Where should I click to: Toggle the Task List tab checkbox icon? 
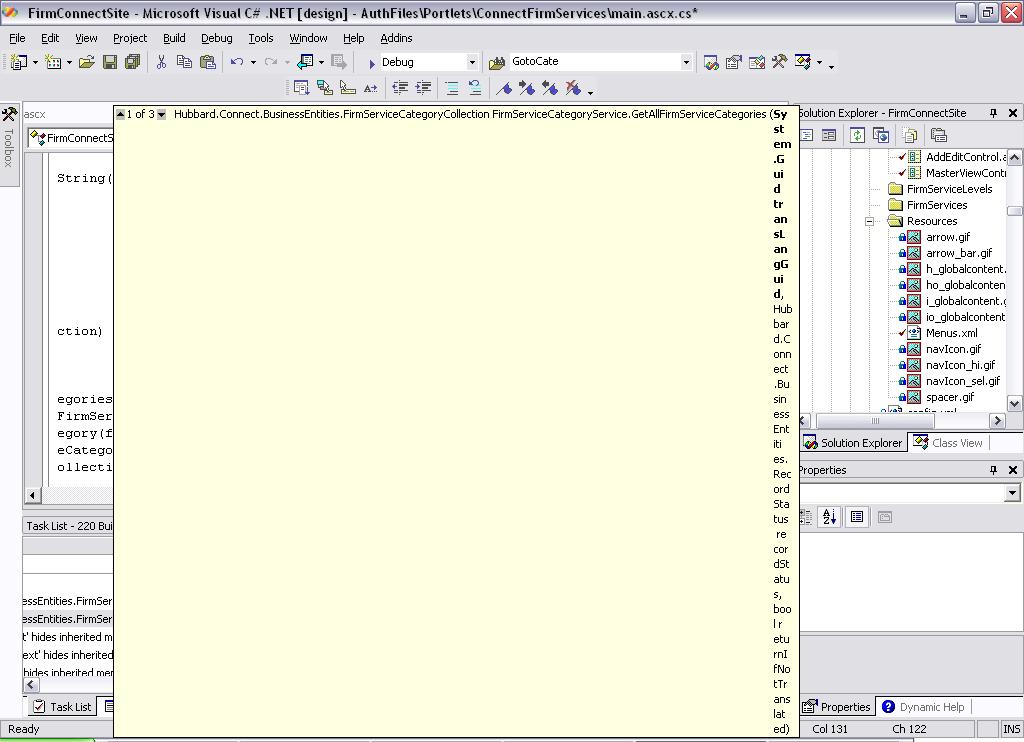39,706
